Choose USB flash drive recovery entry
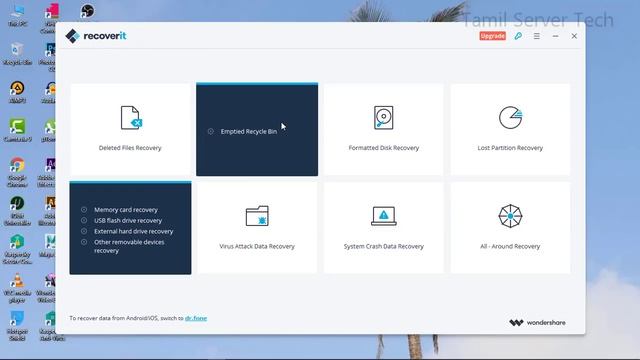 point(128,220)
